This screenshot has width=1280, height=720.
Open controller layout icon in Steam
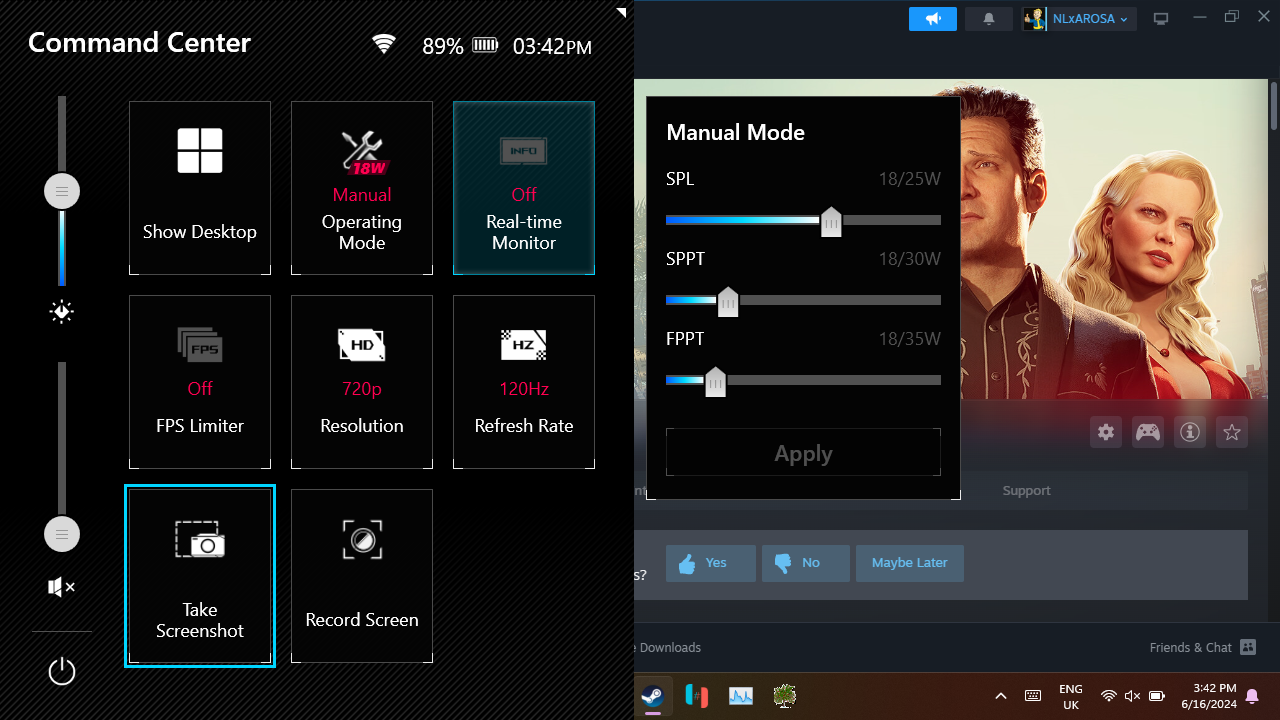1147,432
